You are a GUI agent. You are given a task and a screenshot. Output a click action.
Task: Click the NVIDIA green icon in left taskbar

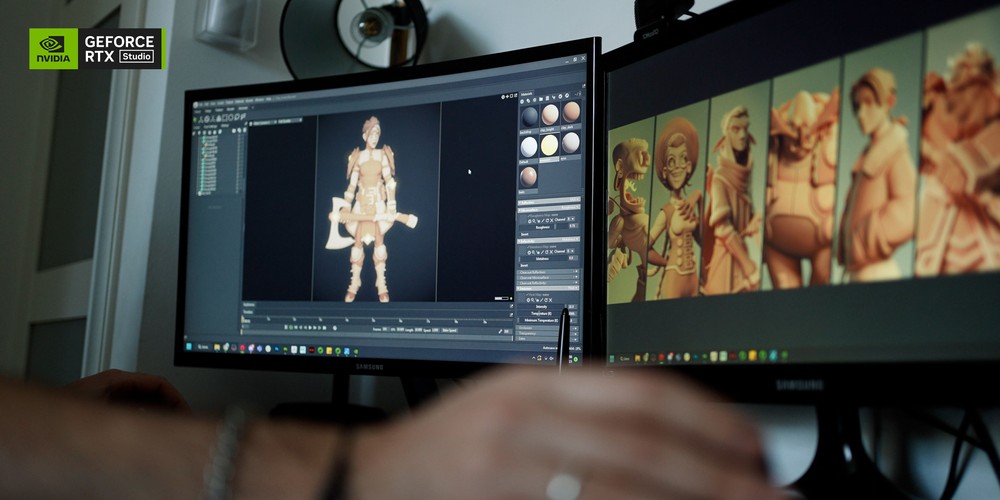[x=356, y=351]
